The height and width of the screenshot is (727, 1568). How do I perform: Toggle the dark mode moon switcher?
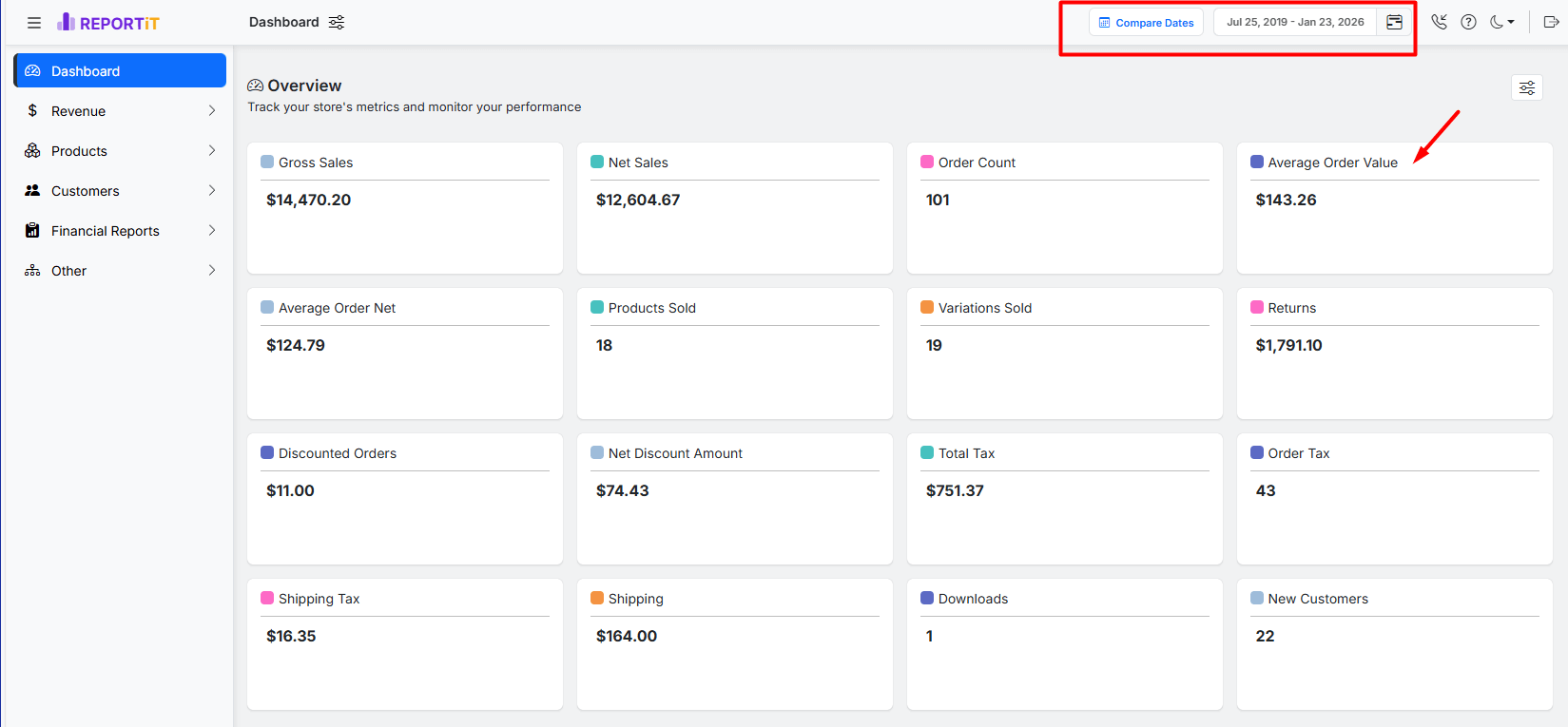(x=1501, y=23)
